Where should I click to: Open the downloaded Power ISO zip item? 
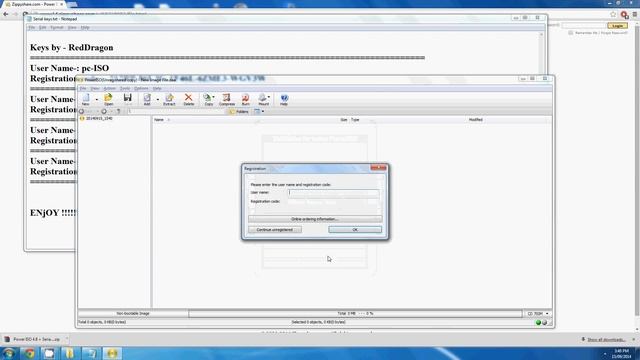[x=35, y=339]
